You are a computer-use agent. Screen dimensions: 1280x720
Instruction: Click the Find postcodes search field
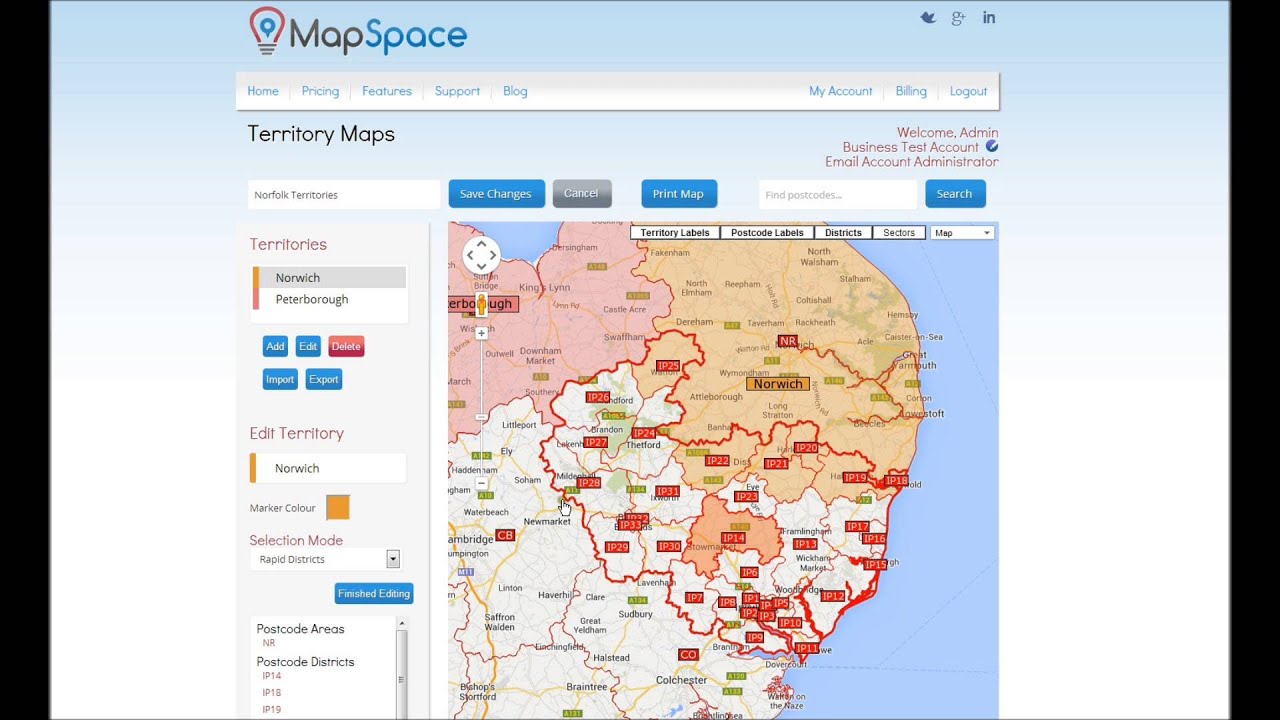coord(838,195)
